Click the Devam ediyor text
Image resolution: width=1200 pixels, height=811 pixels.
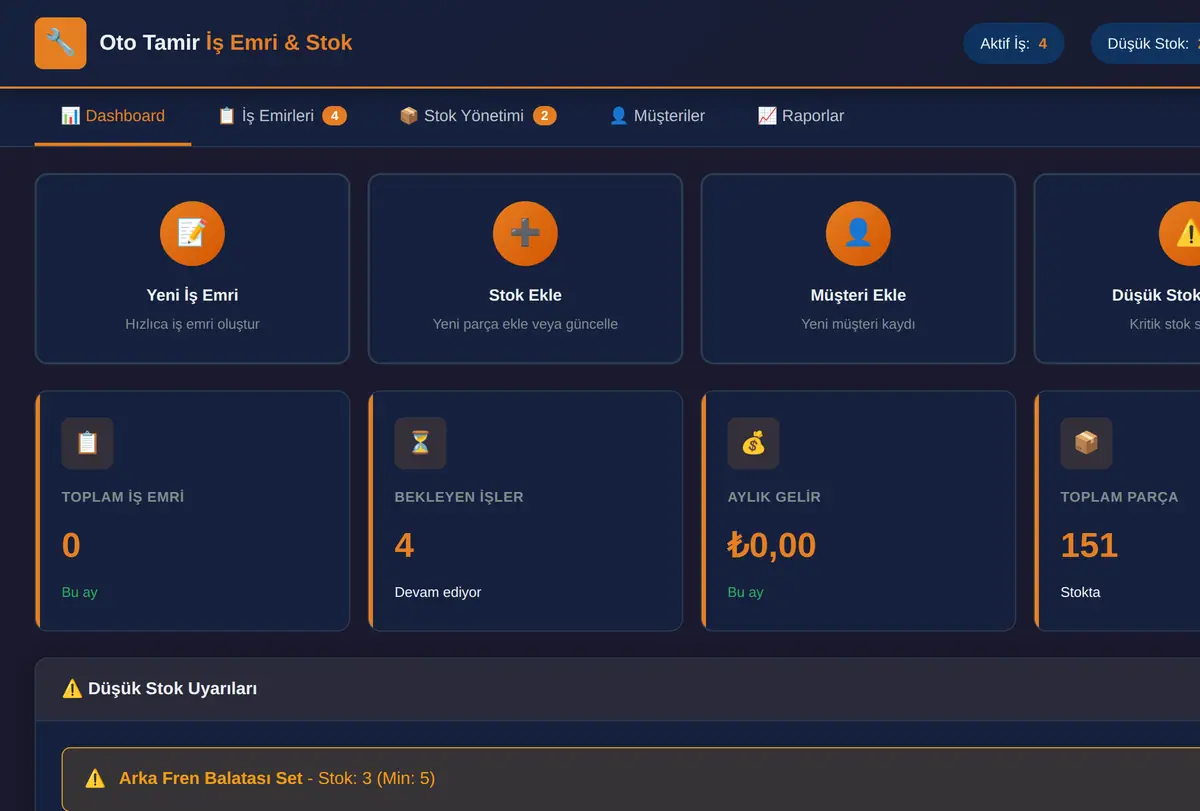[438, 592]
